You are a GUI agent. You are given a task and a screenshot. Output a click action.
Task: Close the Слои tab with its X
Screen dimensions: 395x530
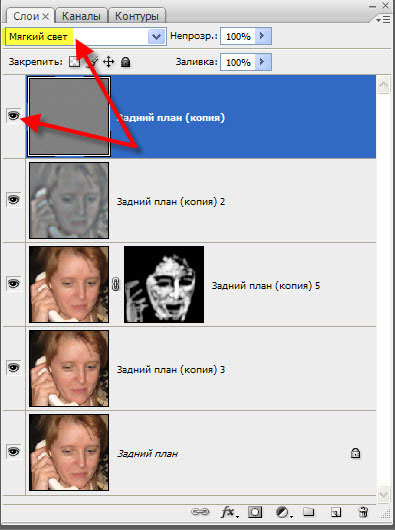coord(46,16)
